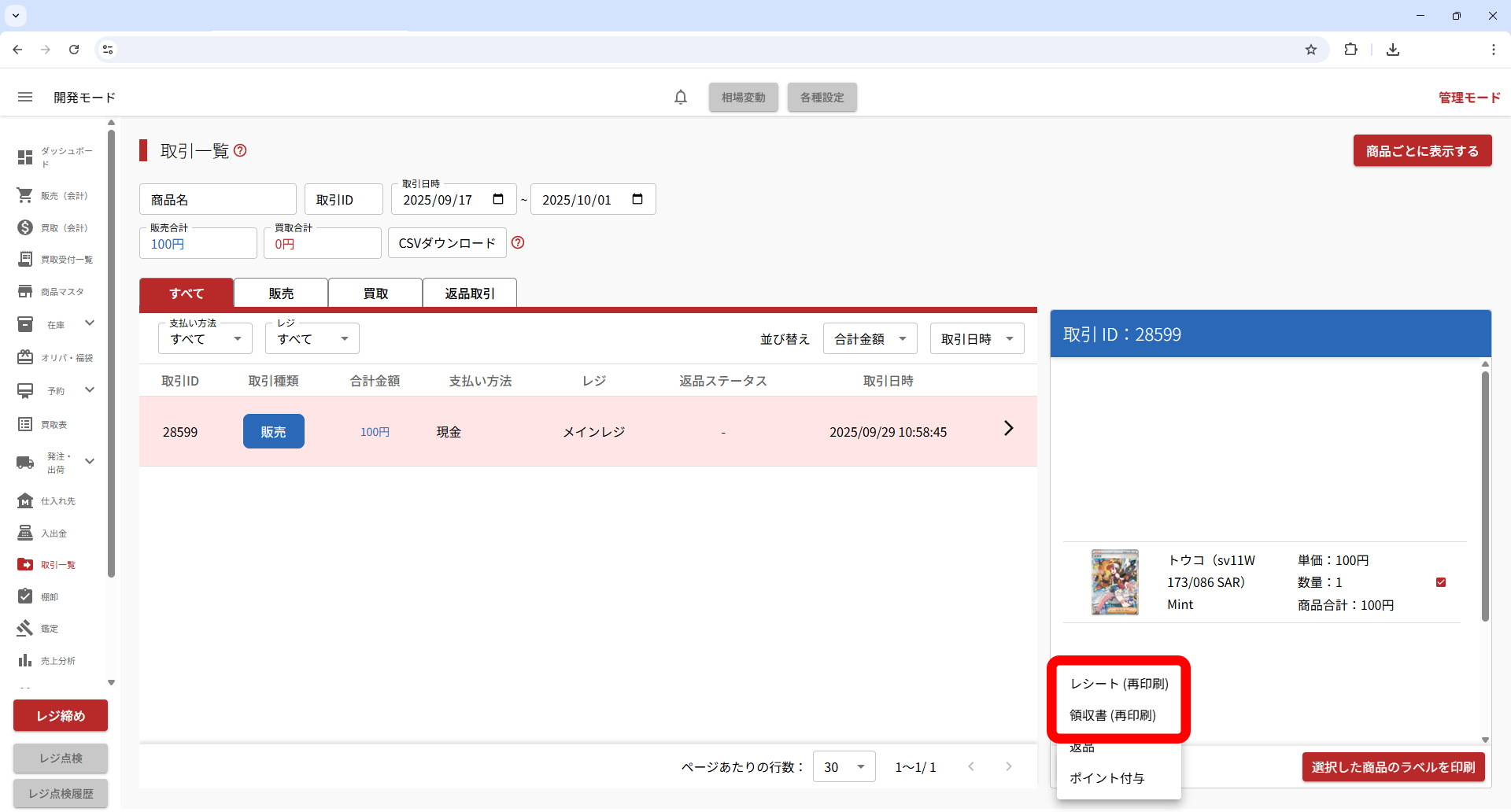Viewport: 1511px width, 812px height.
Task: Switch to the 返品取引 tab
Action: click(x=470, y=293)
